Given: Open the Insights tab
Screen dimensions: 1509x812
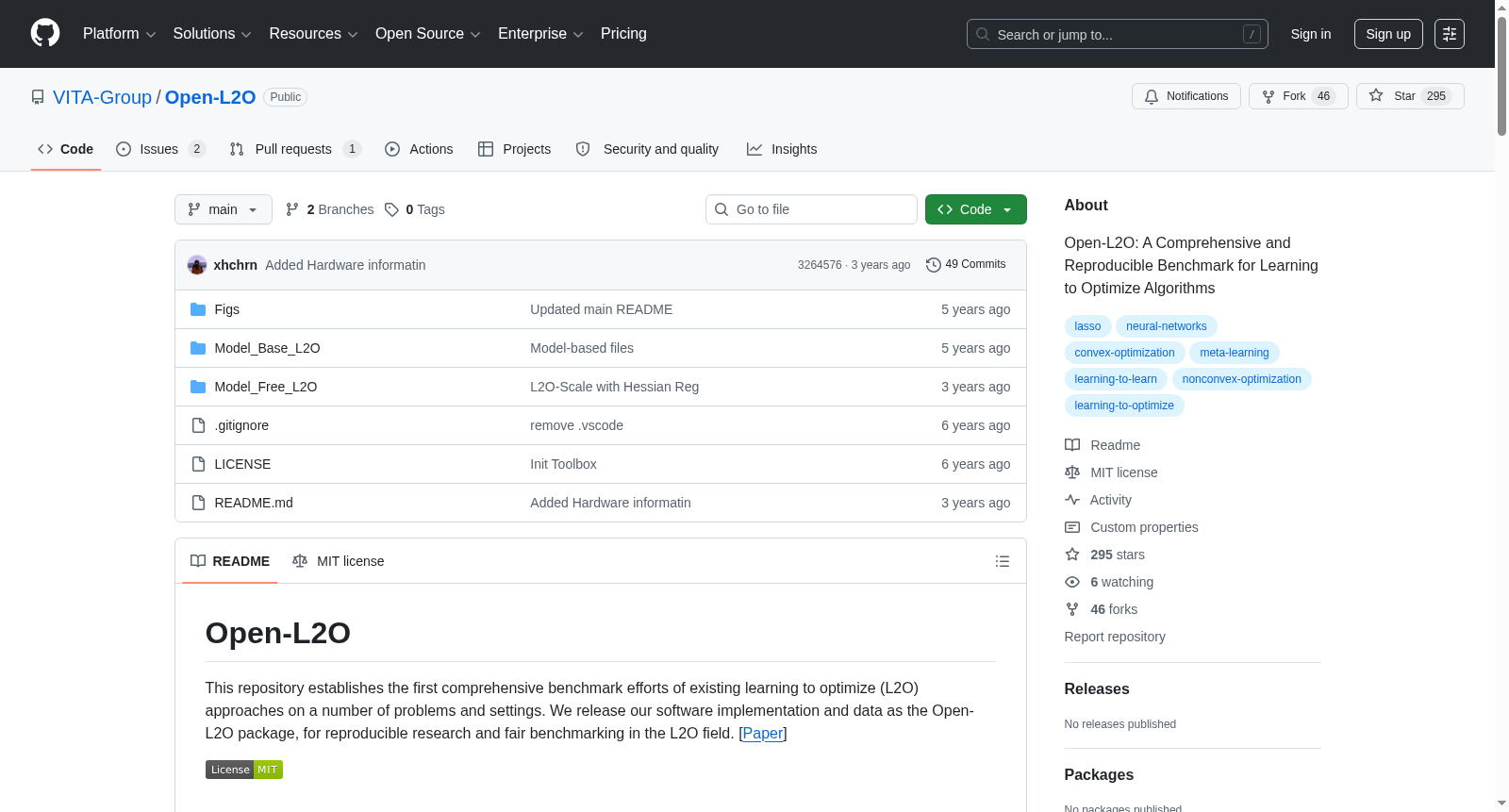Looking at the screenshot, I should coord(782,149).
